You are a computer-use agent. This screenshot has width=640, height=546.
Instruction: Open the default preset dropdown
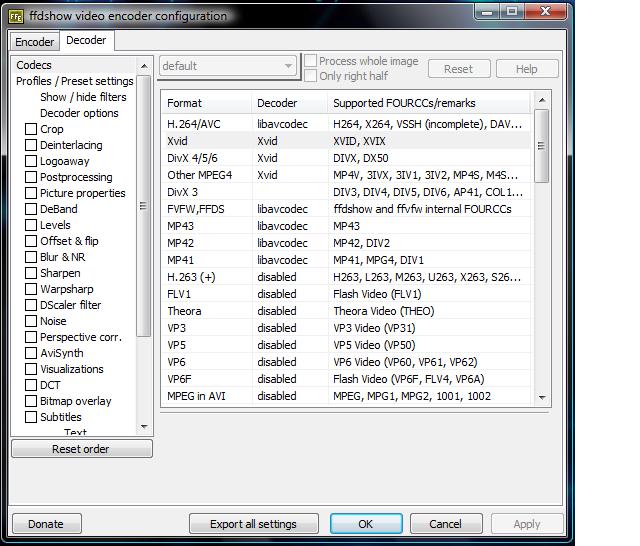click(x=228, y=66)
